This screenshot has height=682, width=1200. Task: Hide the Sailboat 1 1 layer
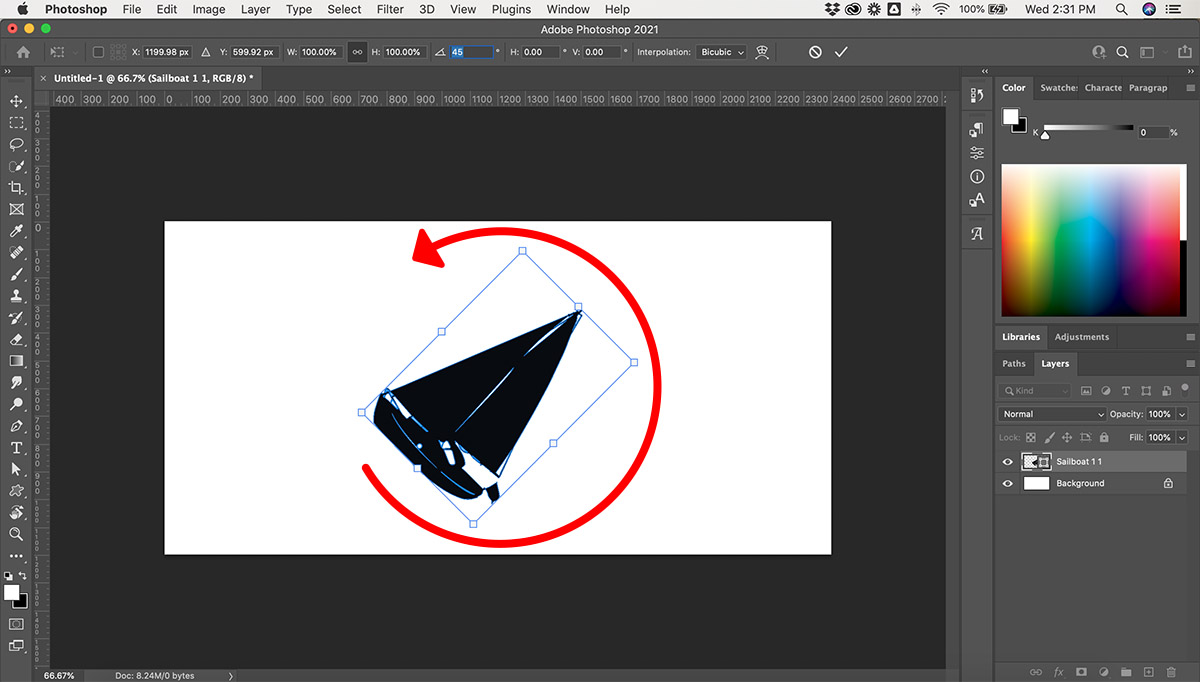[1007, 462]
